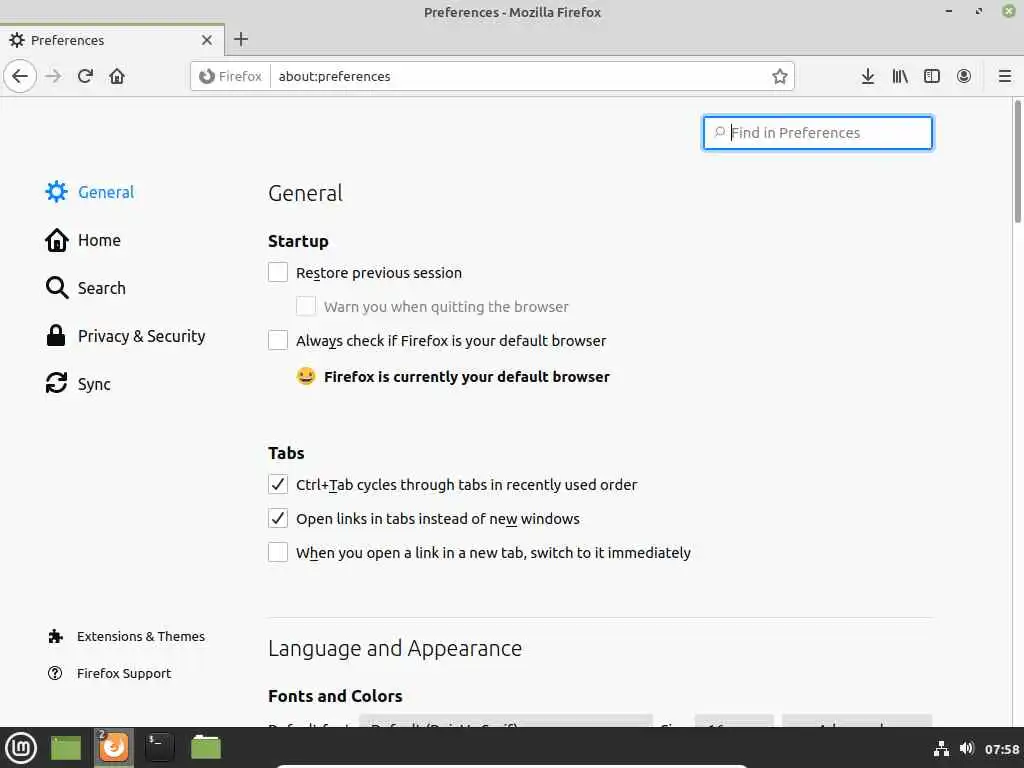Screen dimensions: 1024x768
Task: Select the Preferences browser tab
Action: [112, 40]
